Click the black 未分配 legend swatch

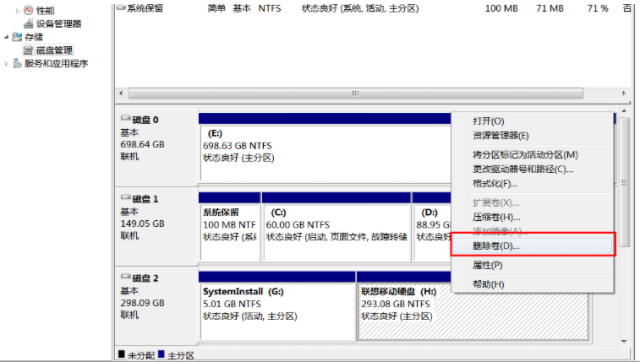[x=121, y=354]
